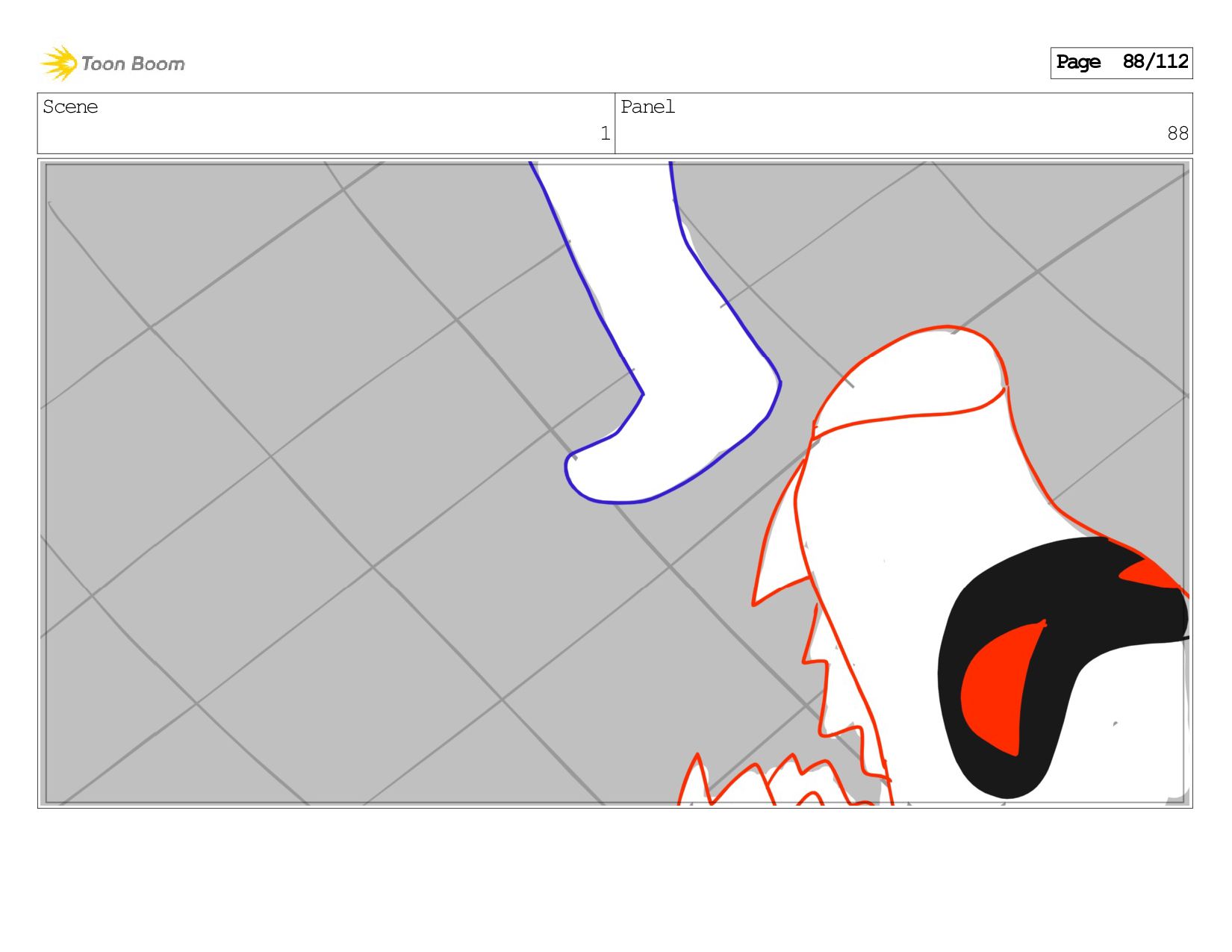Click the Toon Boom logo

112,63
